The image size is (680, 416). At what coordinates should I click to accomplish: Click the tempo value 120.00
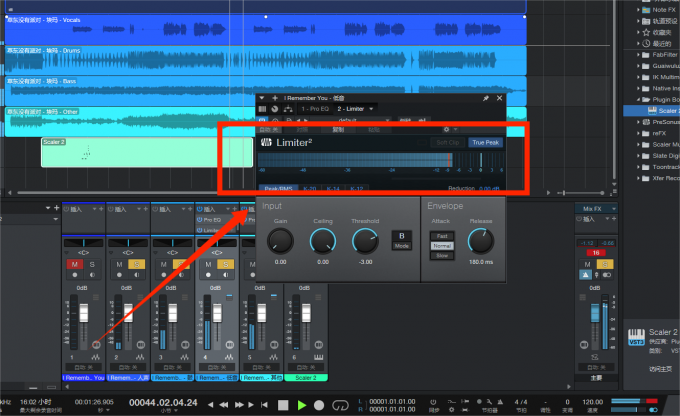(x=592, y=402)
